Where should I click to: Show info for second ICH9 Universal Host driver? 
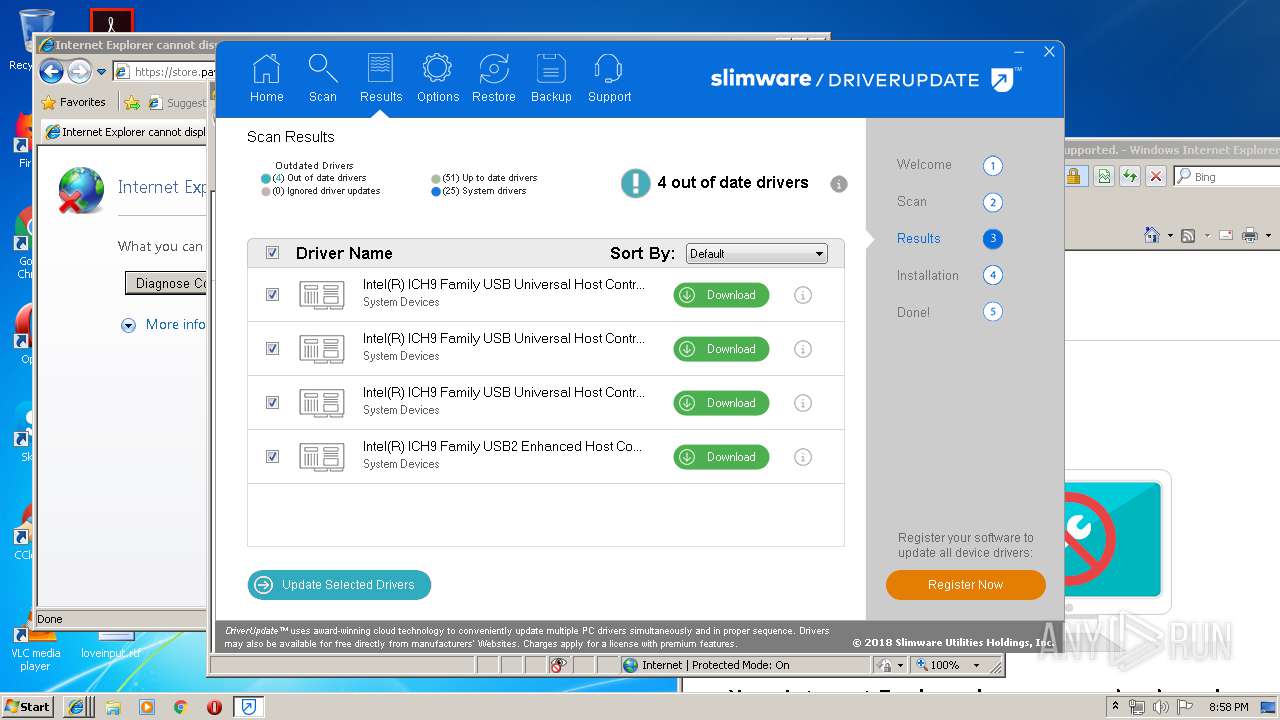pos(802,349)
